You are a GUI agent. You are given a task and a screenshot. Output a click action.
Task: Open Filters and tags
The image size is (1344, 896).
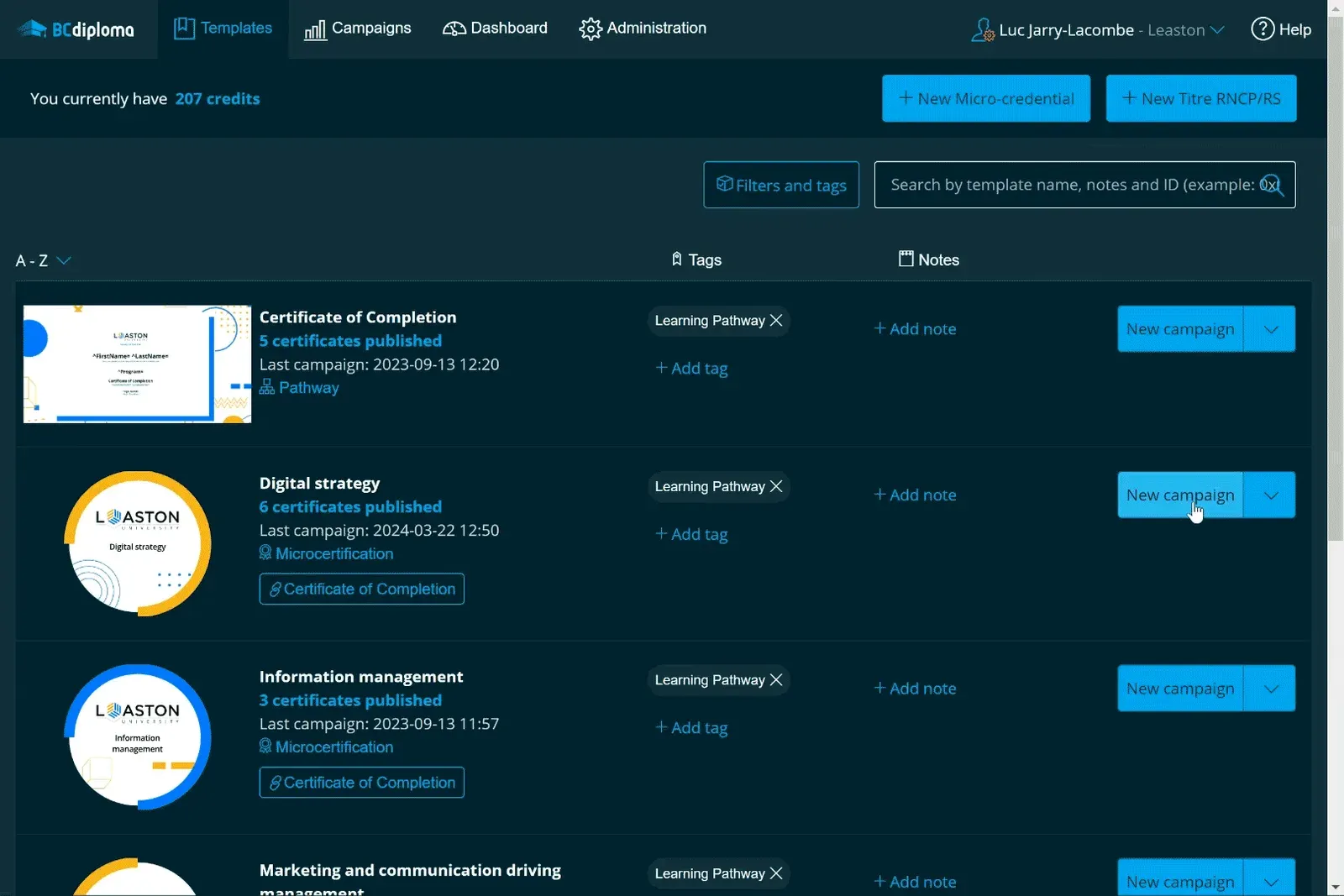click(781, 185)
